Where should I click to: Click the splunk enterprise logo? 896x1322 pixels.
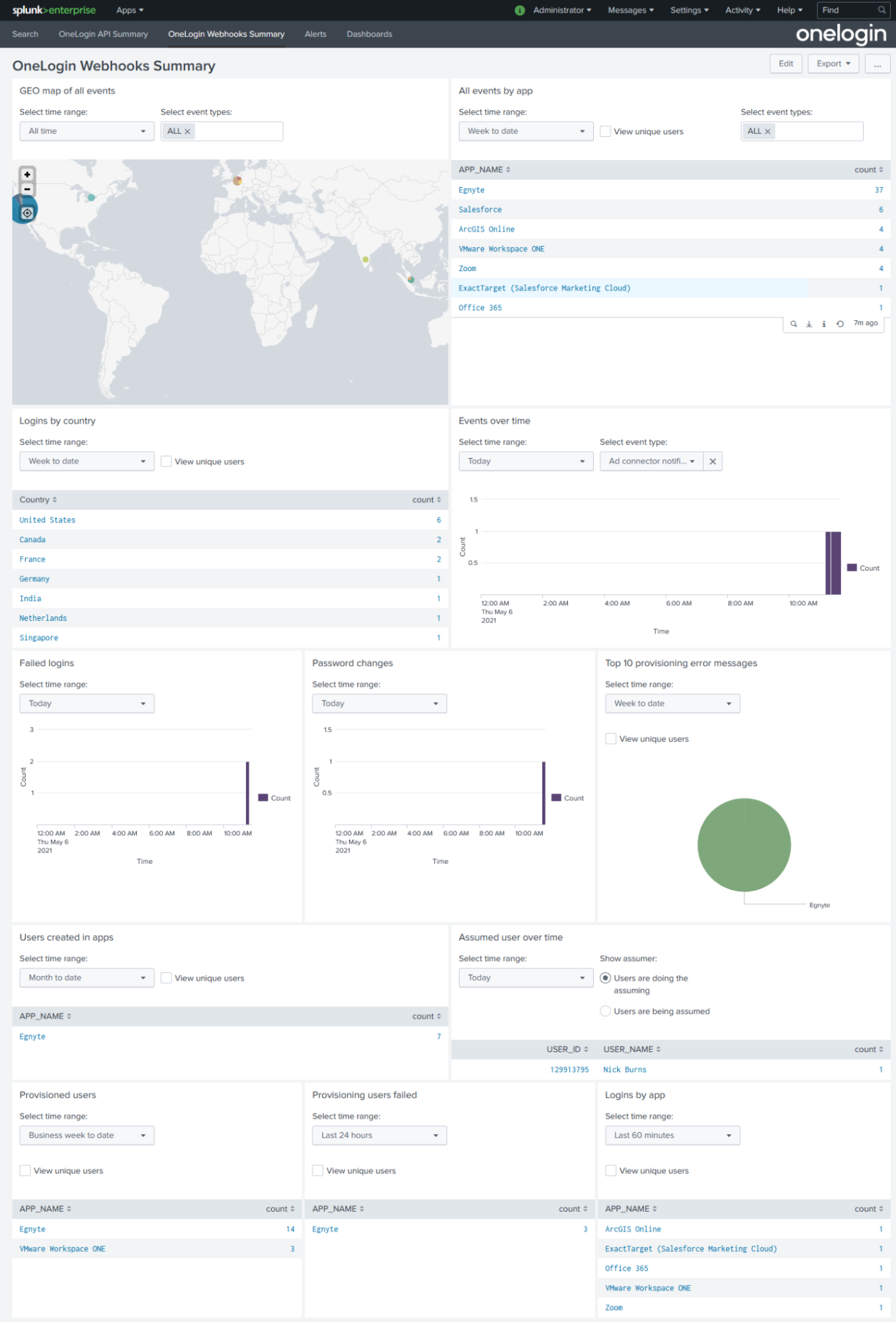pos(54,10)
